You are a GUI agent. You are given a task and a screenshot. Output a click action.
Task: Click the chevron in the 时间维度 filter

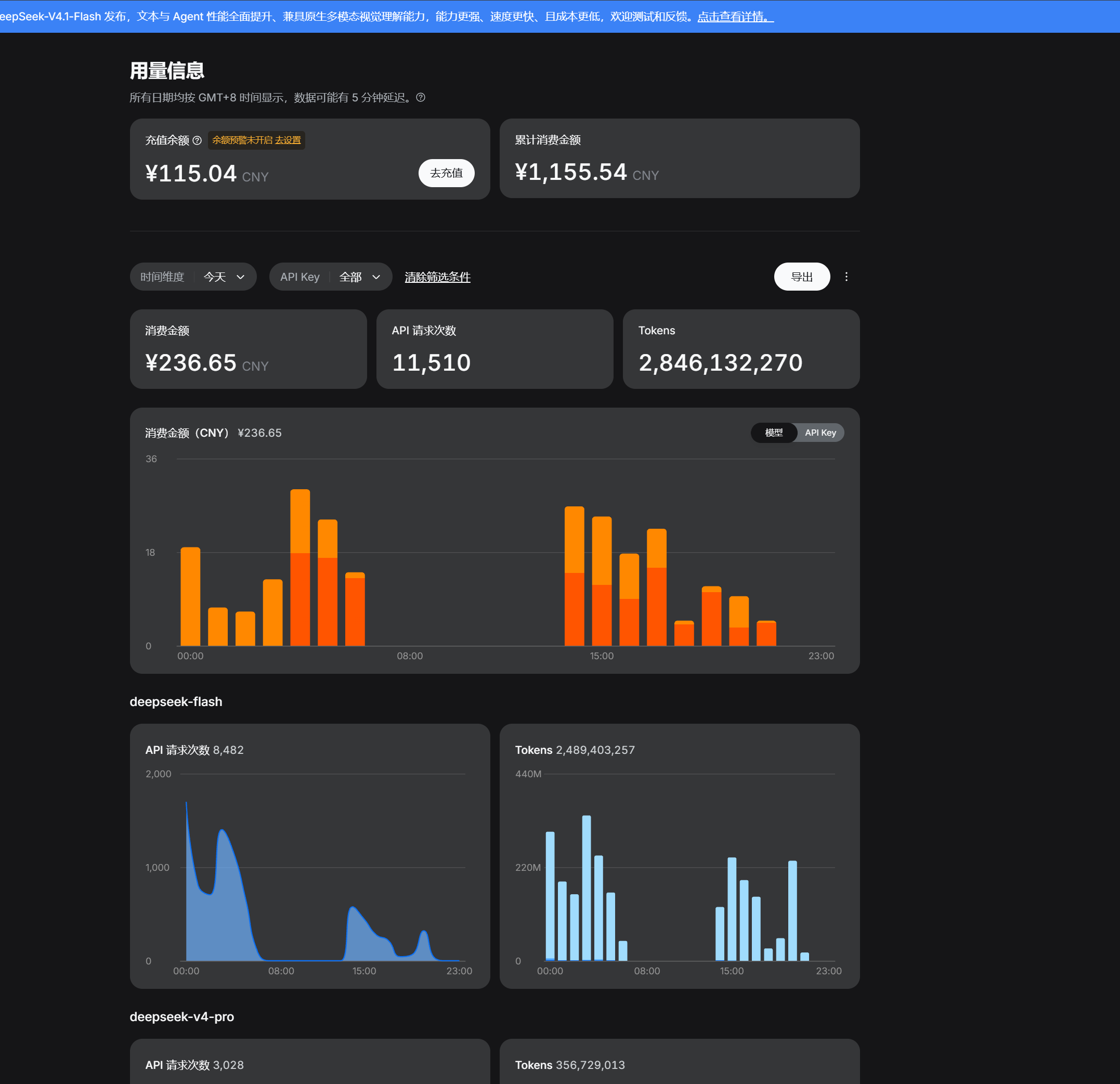coord(241,277)
